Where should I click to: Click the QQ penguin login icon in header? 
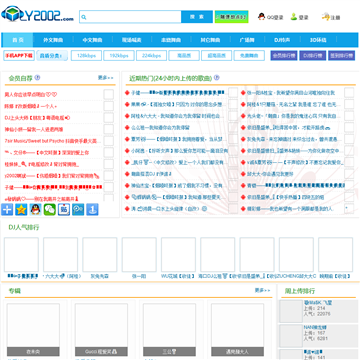tap(262, 17)
